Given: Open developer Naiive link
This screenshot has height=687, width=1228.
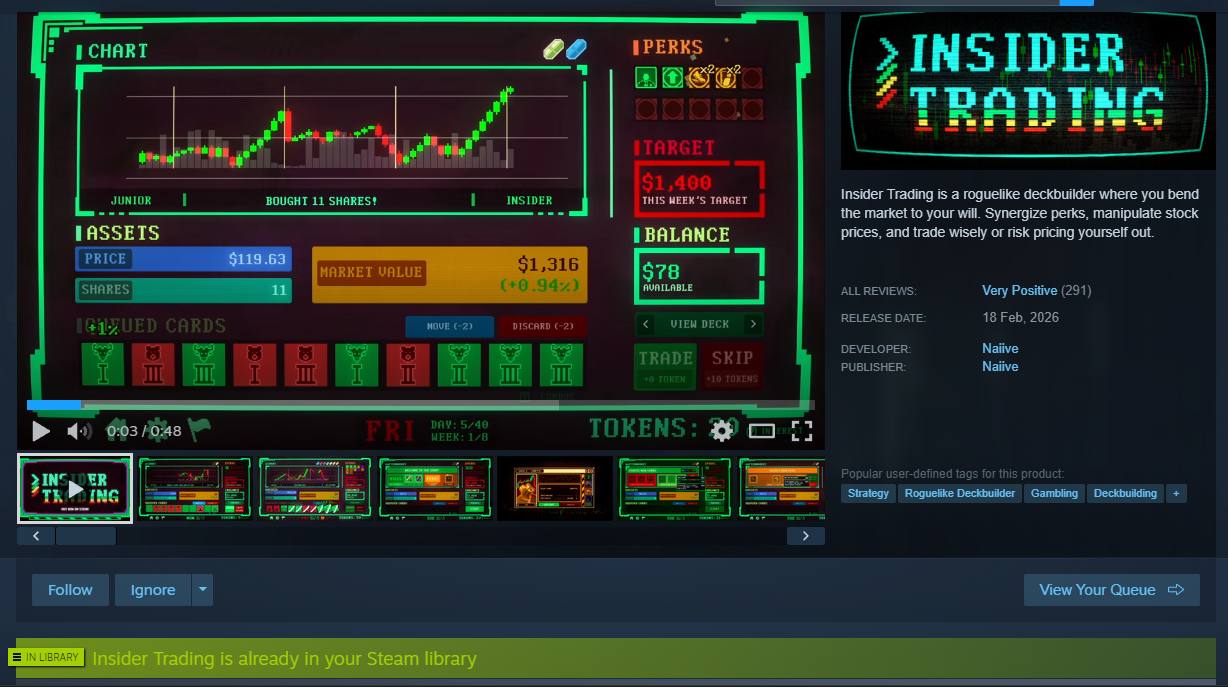Looking at the screenshot, I should [1000, 349].
